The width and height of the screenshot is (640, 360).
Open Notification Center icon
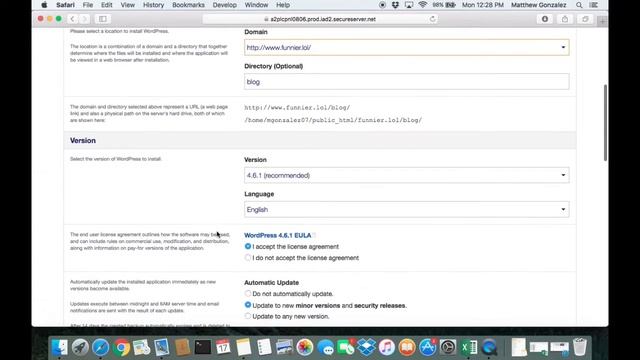[594, 5]
